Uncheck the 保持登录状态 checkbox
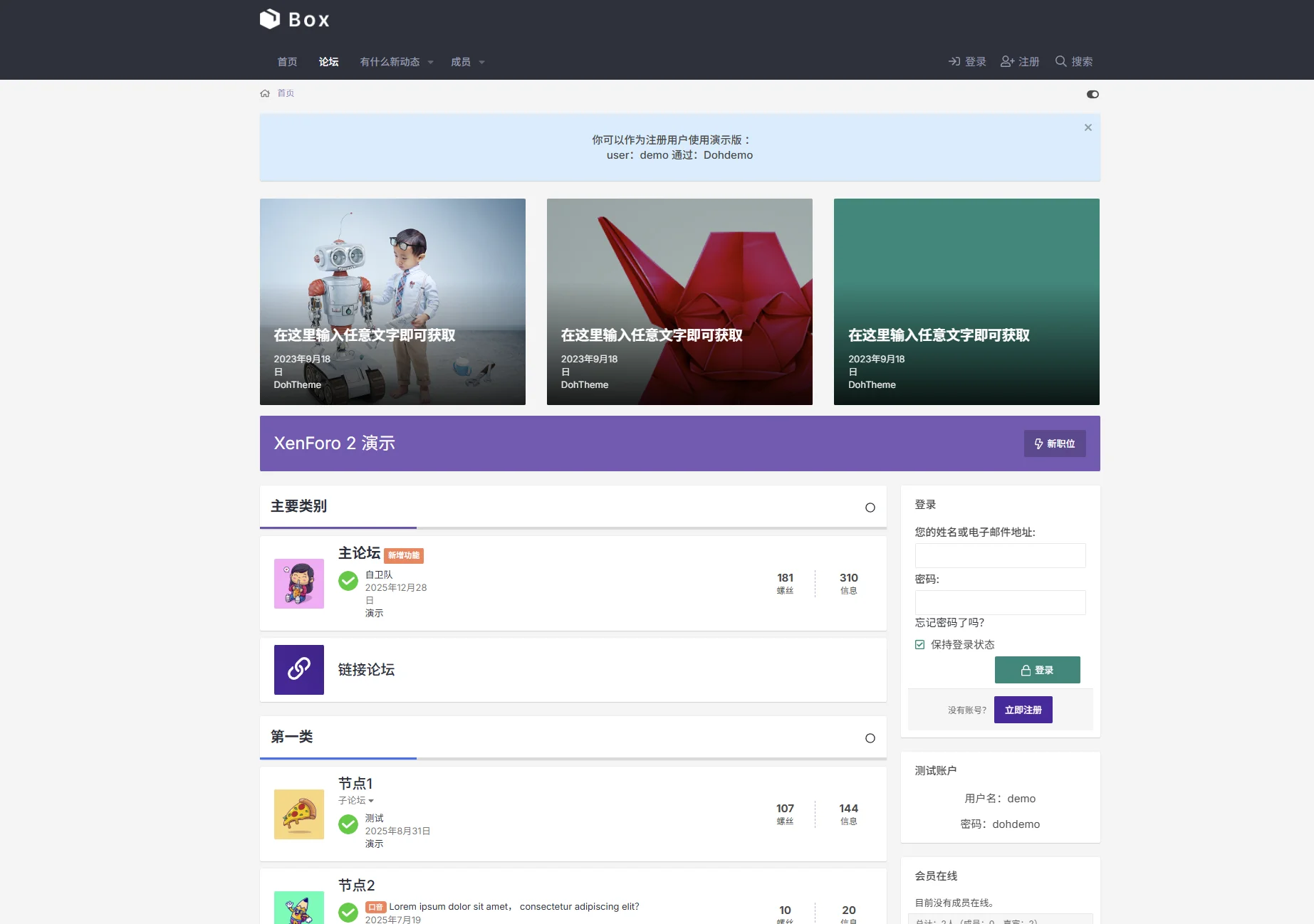This screenshot has width=1314, height=924. [x=920, y=644]
